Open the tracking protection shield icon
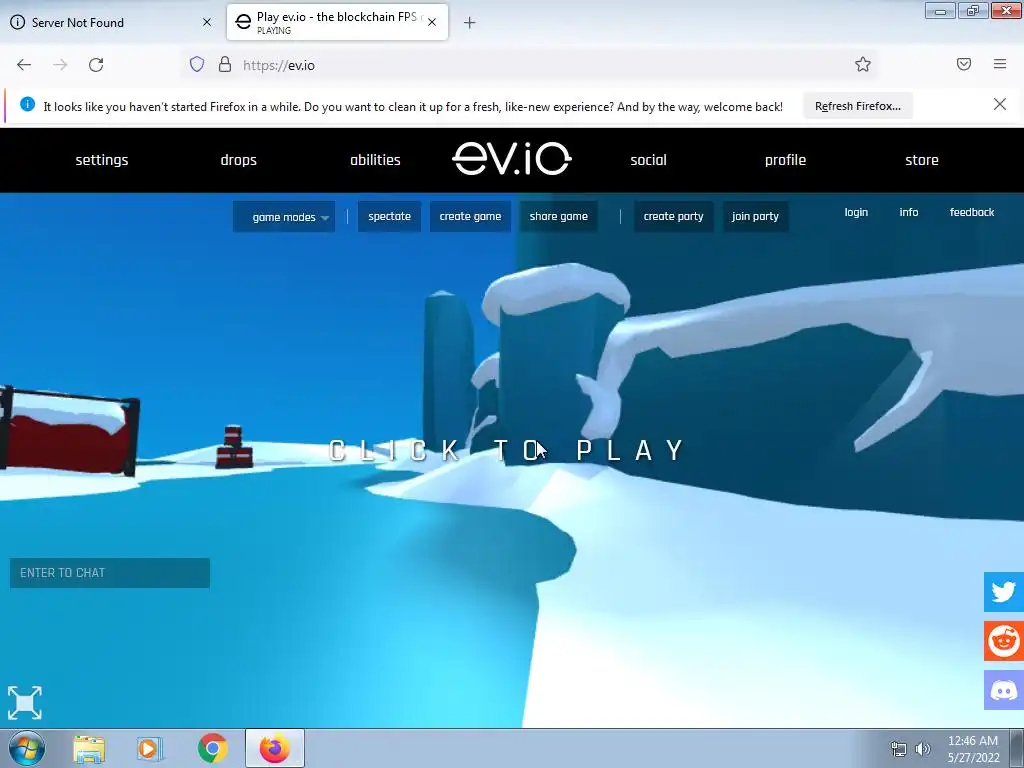The height and width of the screenshot is (768, 1024). point(197,64)
